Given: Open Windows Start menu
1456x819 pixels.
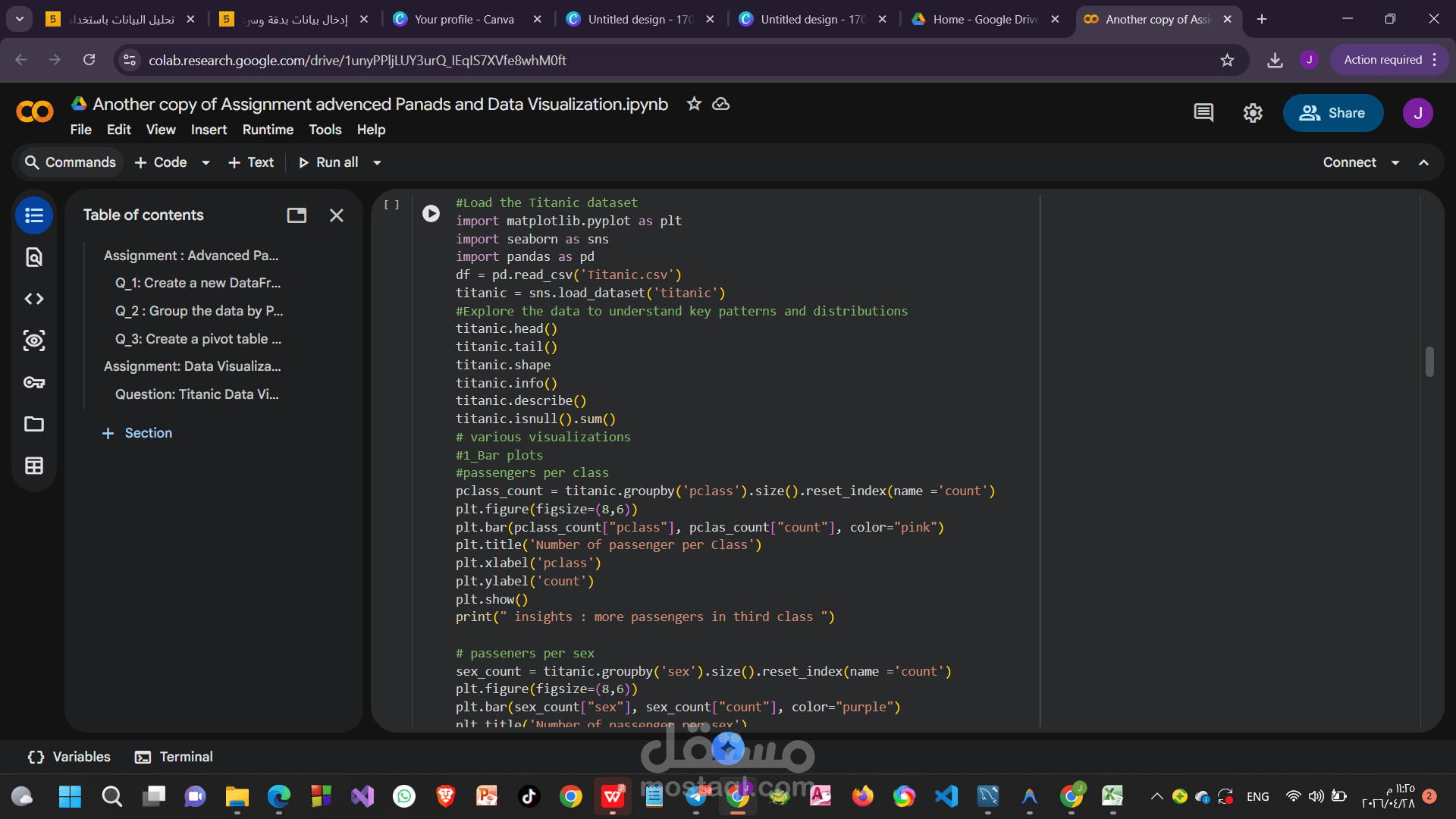Looking at the screenshot, I should 70,796.
